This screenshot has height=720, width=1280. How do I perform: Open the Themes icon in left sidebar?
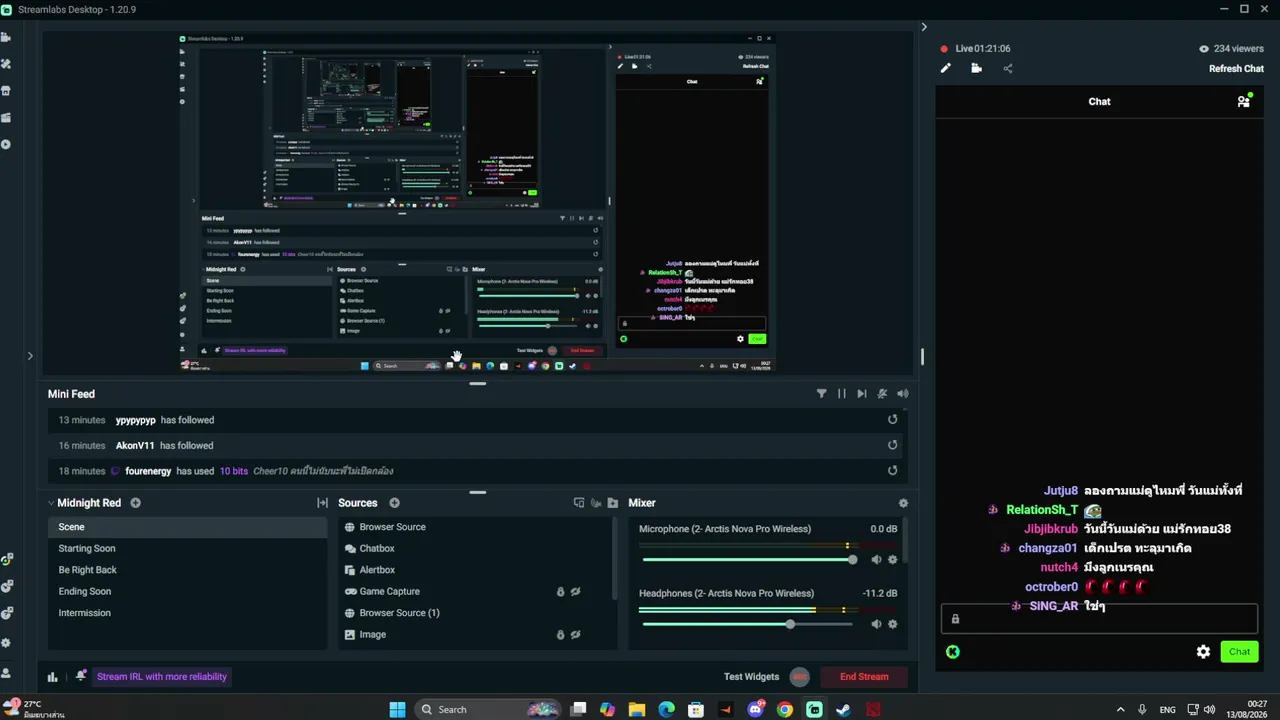click(x=5, y=64)
